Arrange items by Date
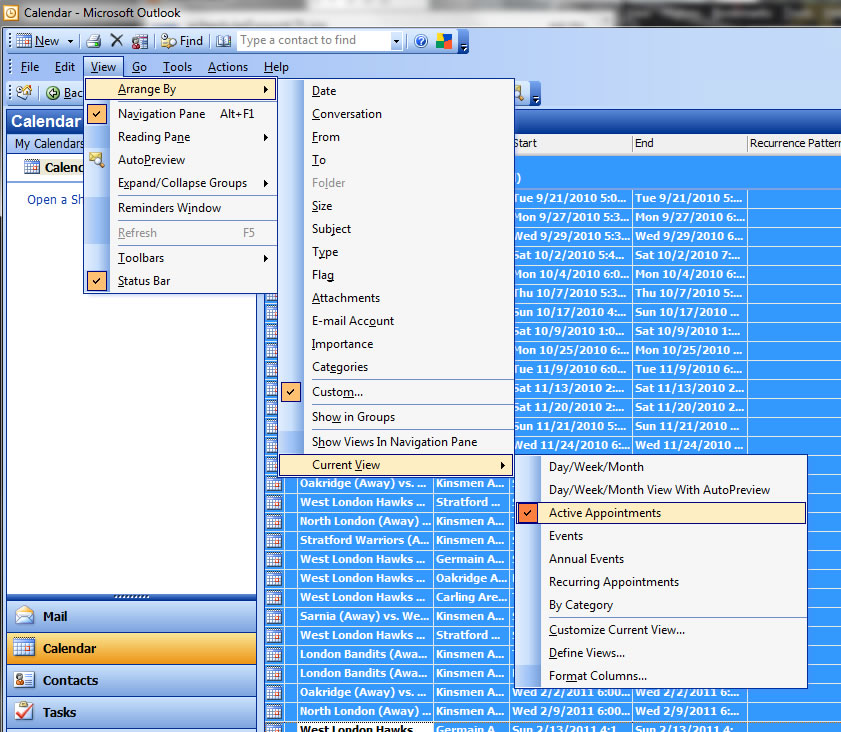 396,91
